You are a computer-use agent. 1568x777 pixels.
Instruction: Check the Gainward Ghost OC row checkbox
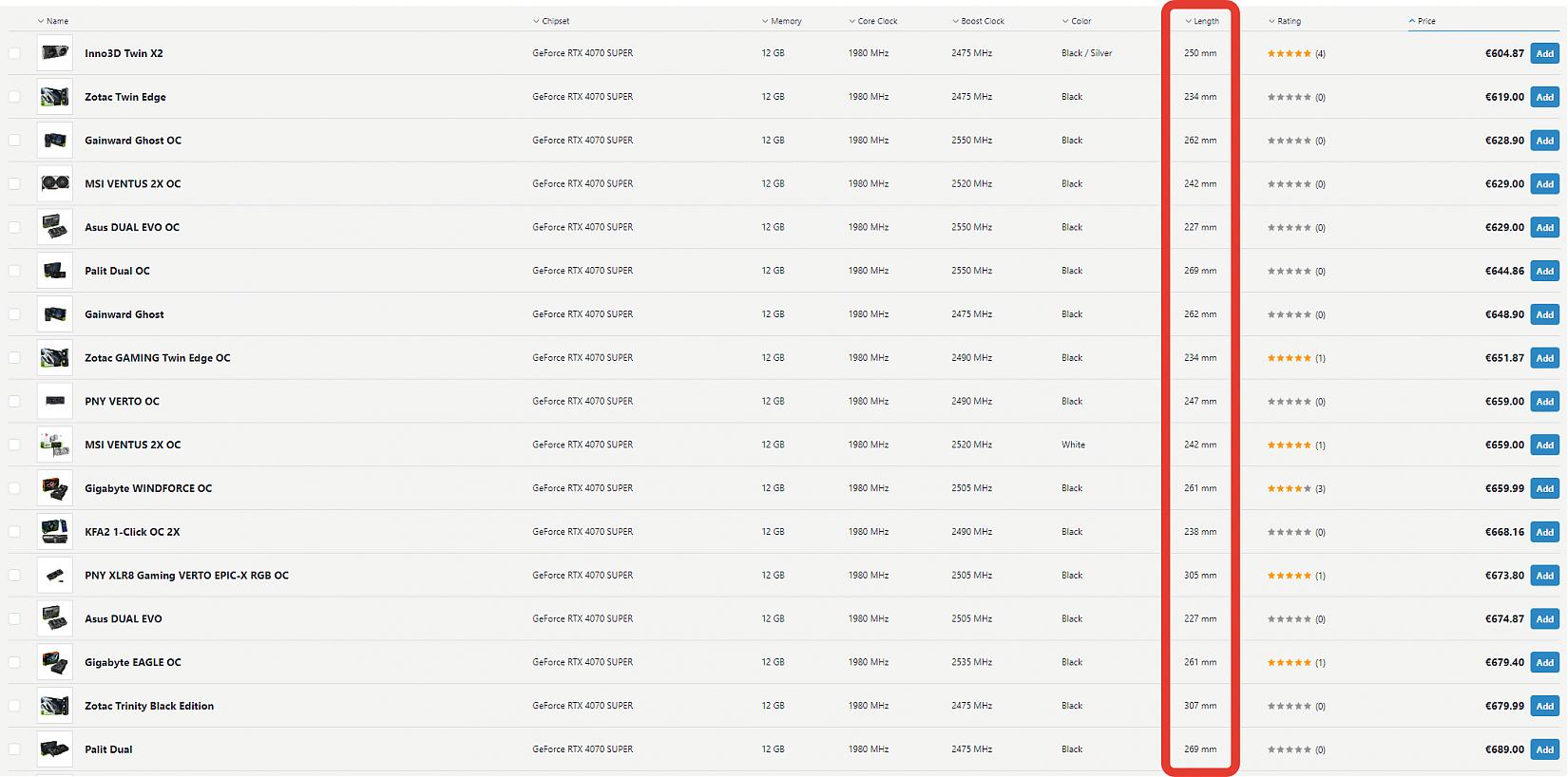(14, 141)
